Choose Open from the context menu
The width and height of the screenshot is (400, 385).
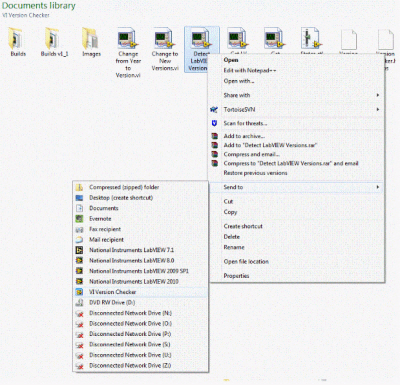[x=231, y=60]
